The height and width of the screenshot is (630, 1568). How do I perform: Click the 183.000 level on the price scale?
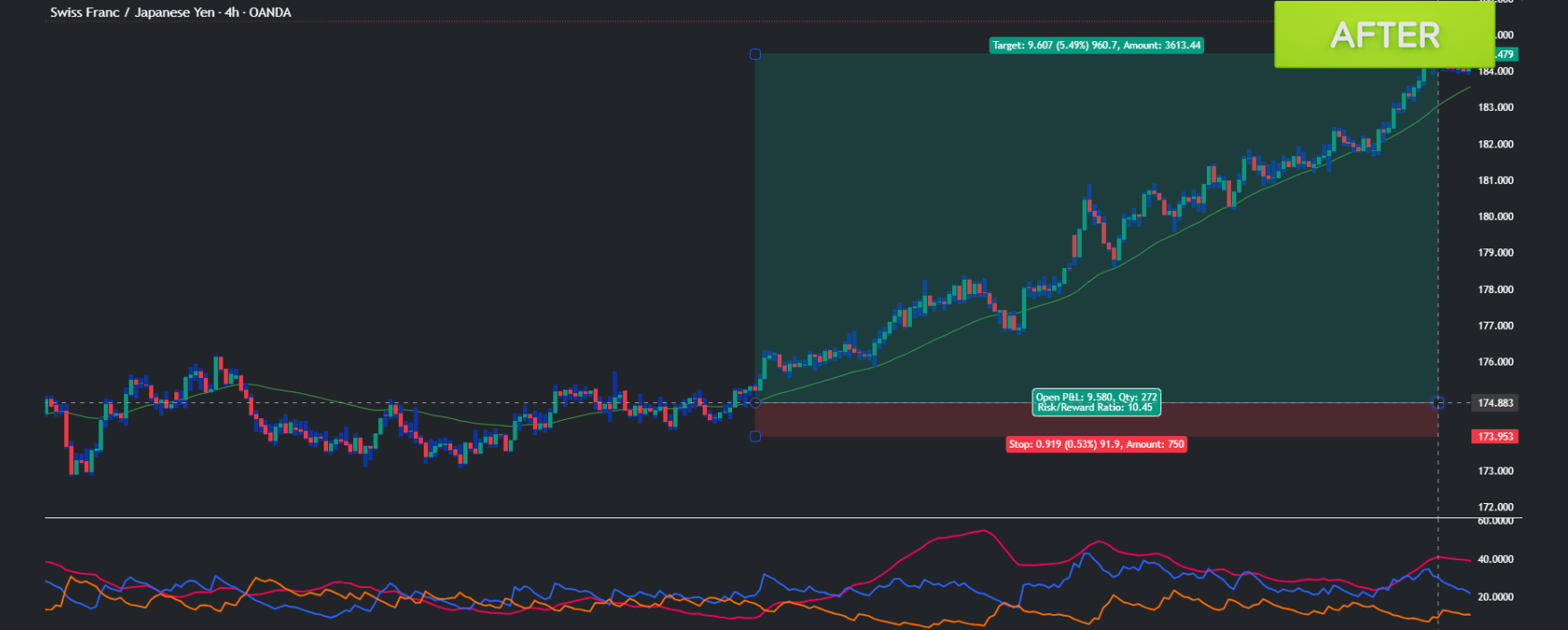pyautogui.click(x=1495, y=107)
